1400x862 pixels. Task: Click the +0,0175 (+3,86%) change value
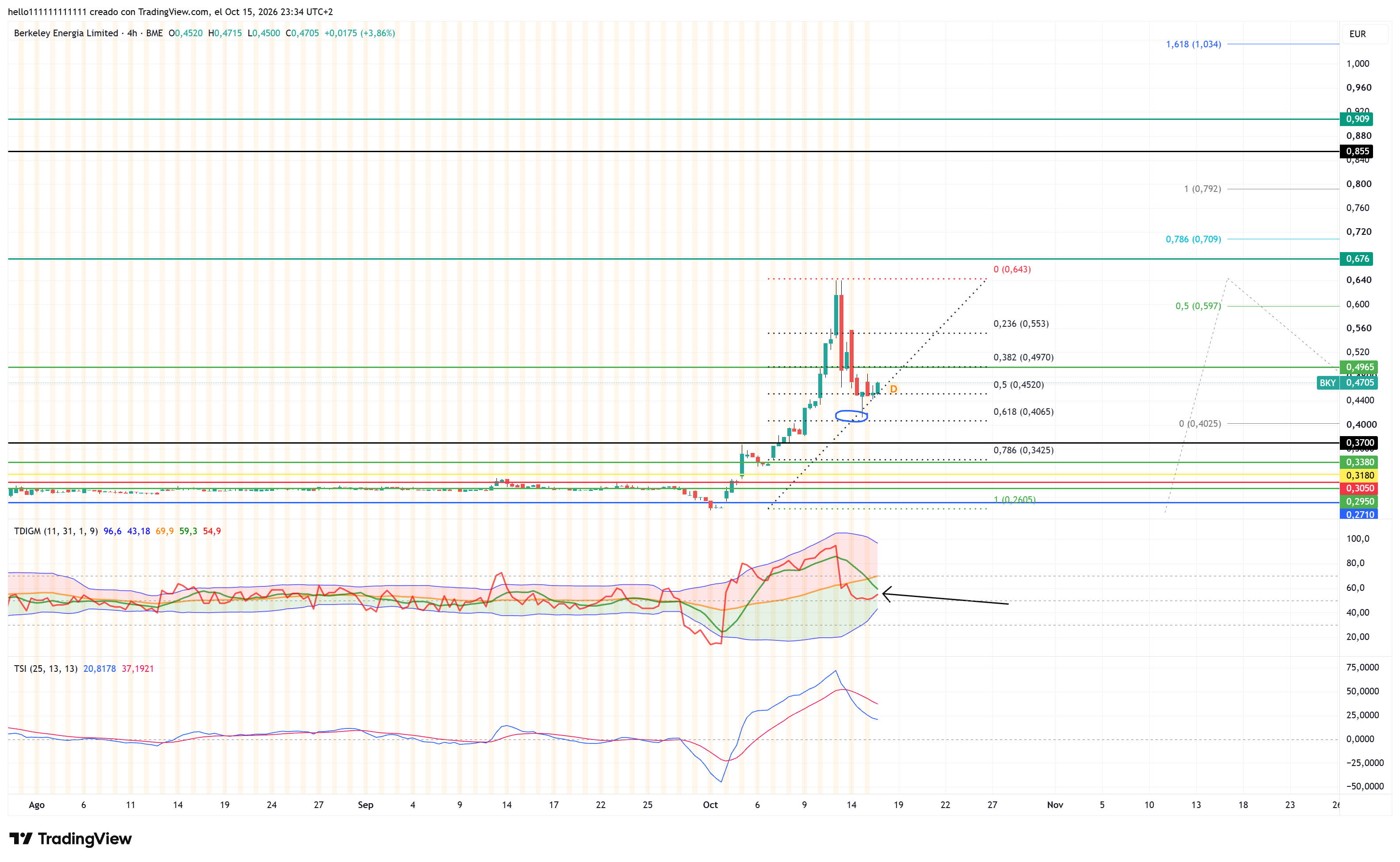(359, 33)
